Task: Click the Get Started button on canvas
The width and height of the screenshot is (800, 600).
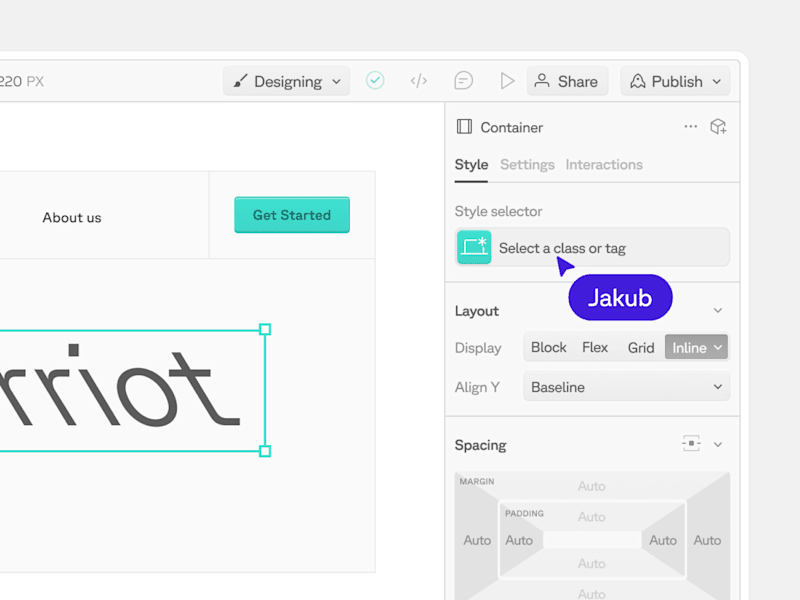Action: (292, 215)
